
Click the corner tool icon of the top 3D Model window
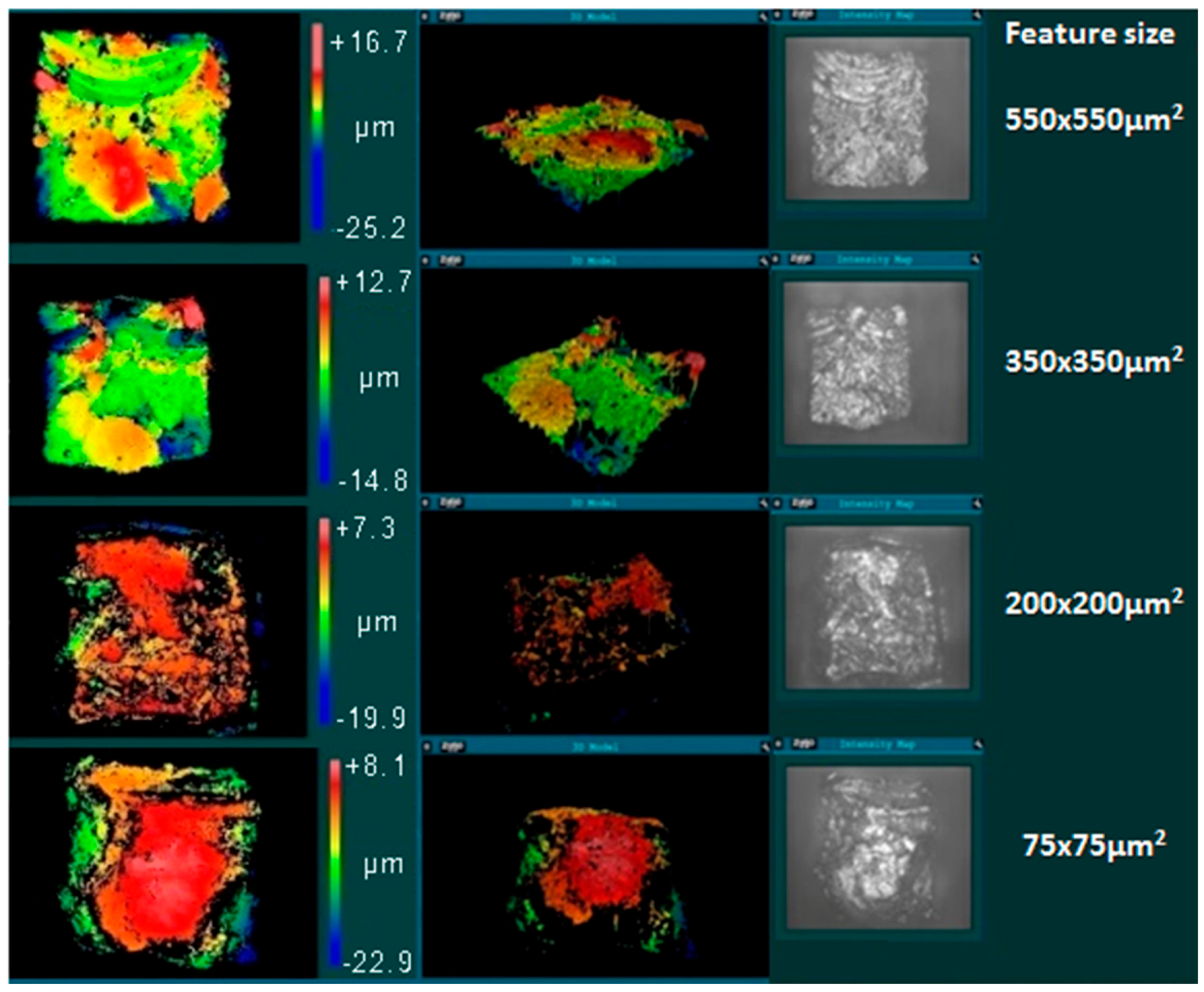click(x=763, y=17)
